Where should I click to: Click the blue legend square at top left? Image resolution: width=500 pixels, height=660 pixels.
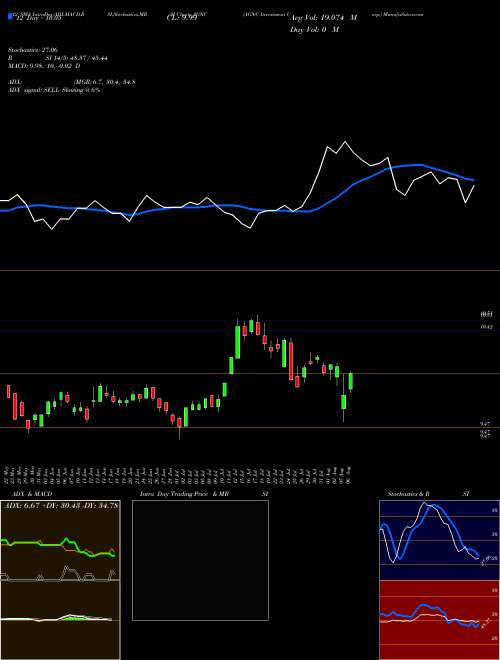(x=11, y=17)
